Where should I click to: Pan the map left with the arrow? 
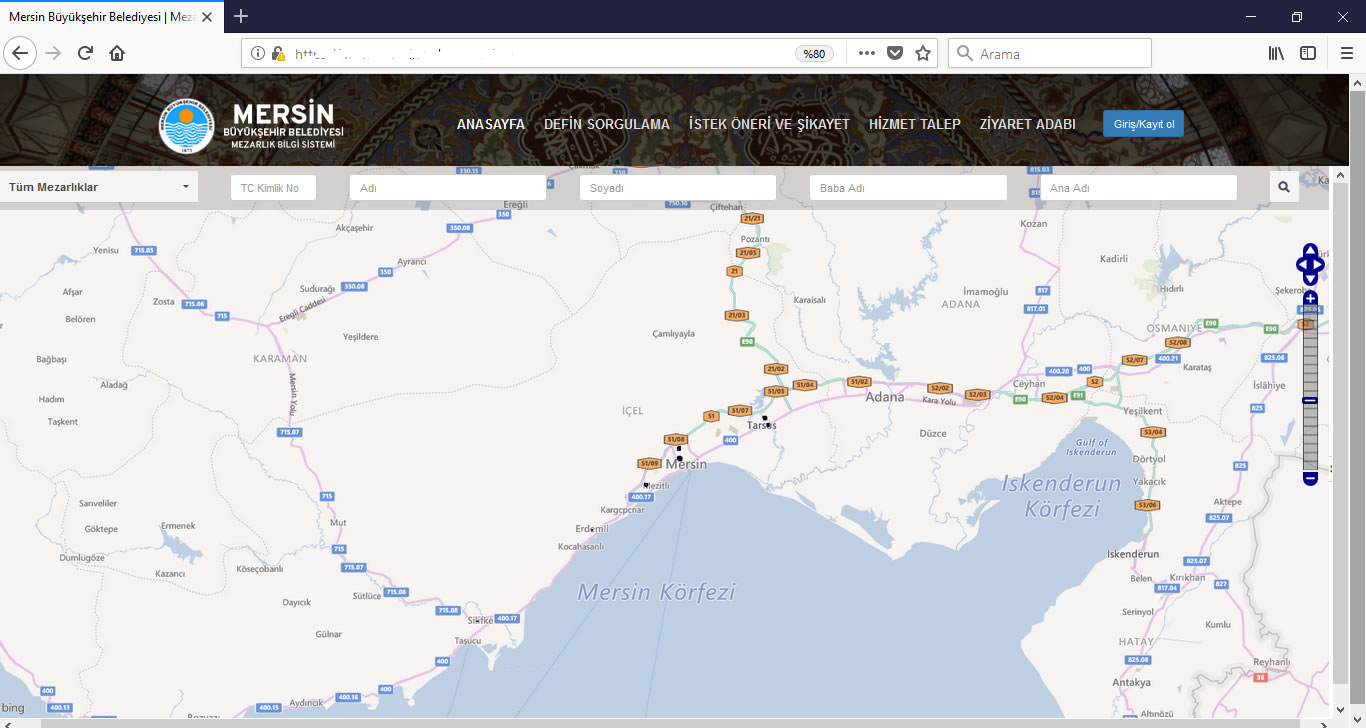1302,264
